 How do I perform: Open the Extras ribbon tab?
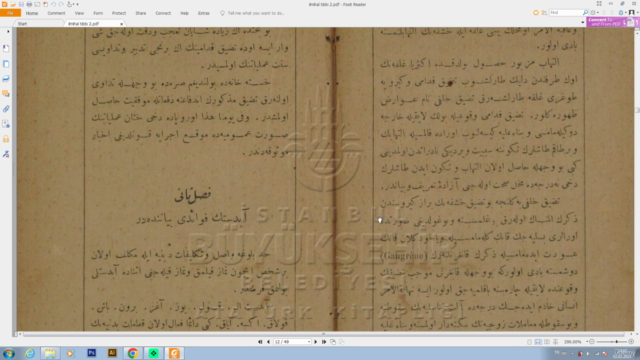(204, 13)
